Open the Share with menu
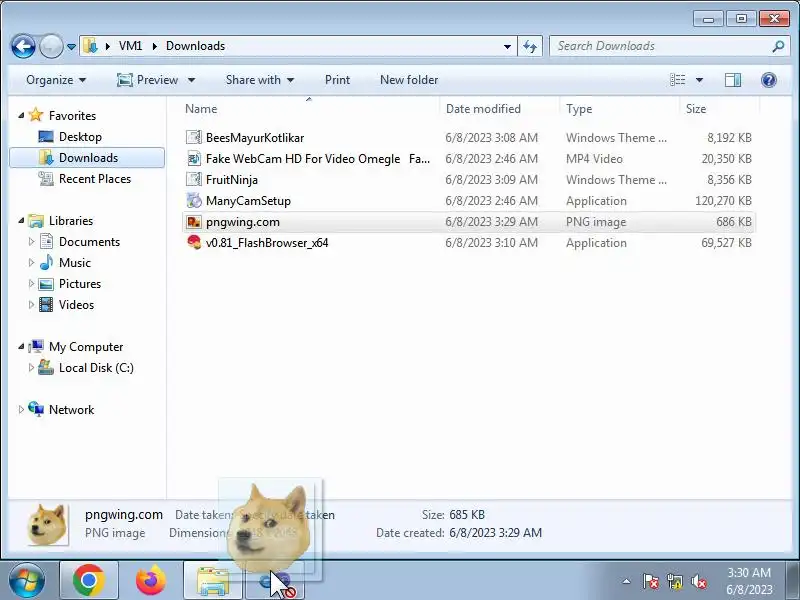The image size is (800, 600). tap(260, 80)
